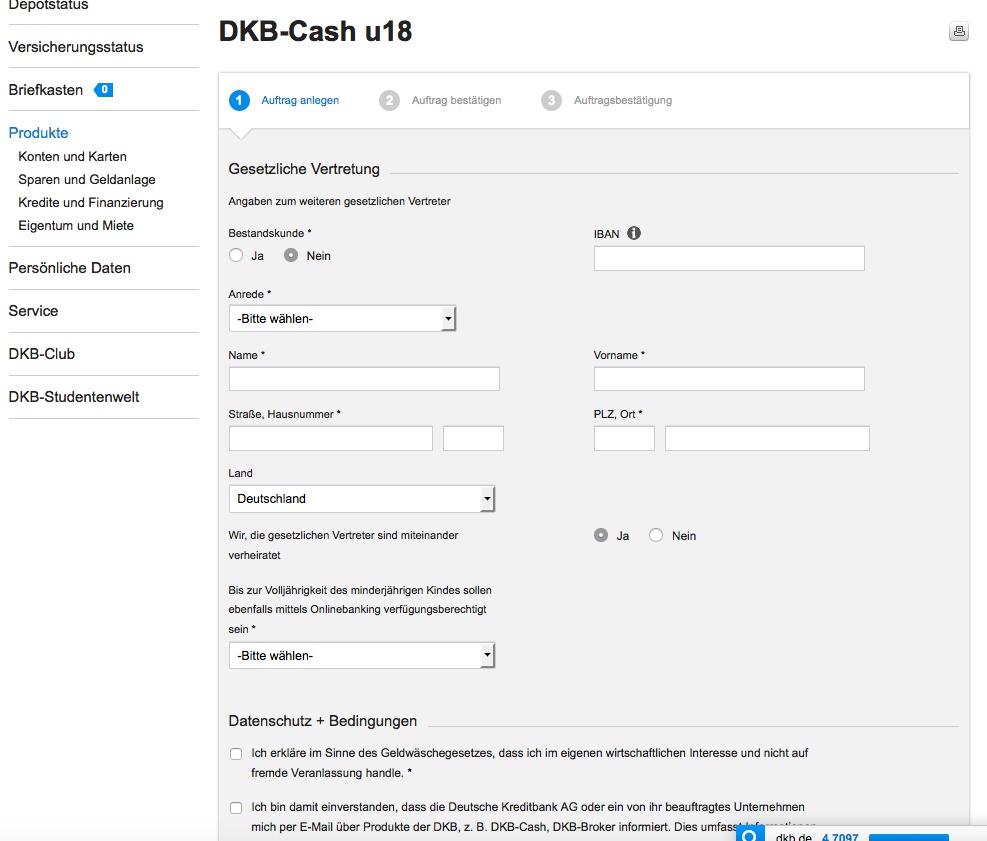Open DKB-Studentenwelt in the sidebar

(74, 397)
